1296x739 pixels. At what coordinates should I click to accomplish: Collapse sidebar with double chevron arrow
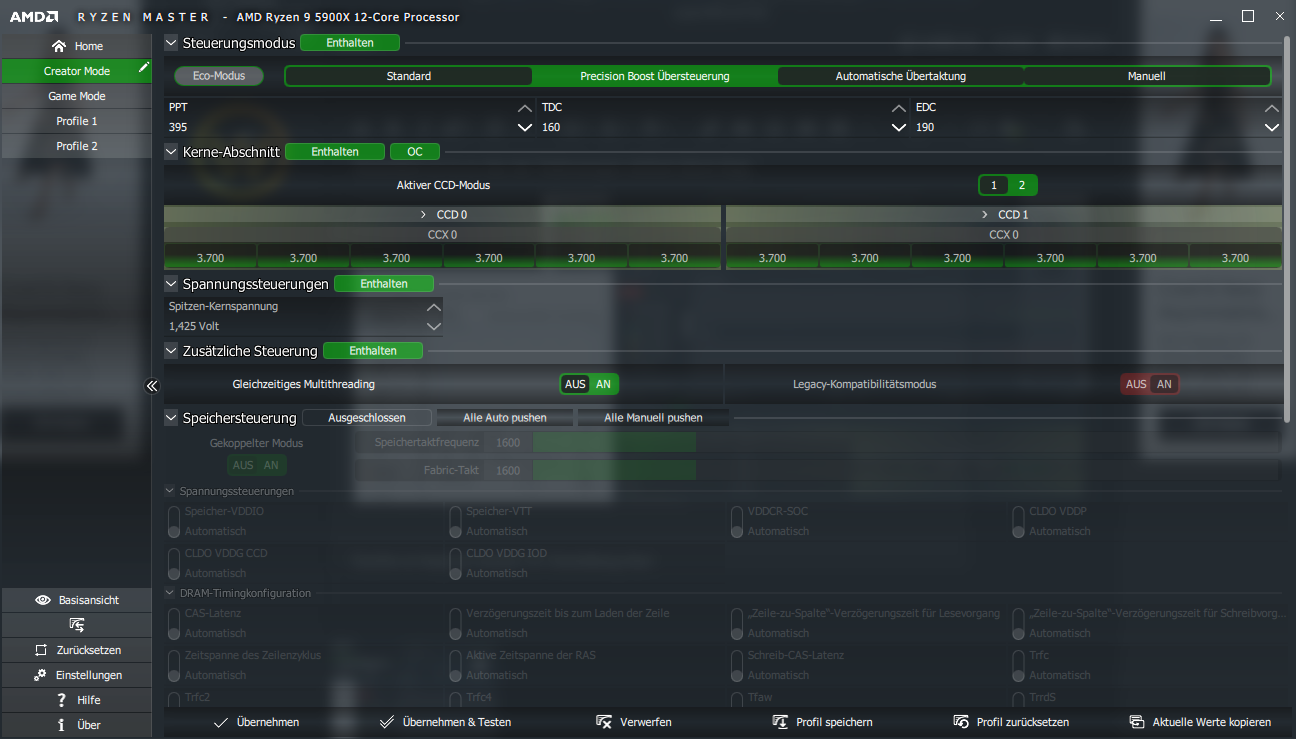click(152, 386)
